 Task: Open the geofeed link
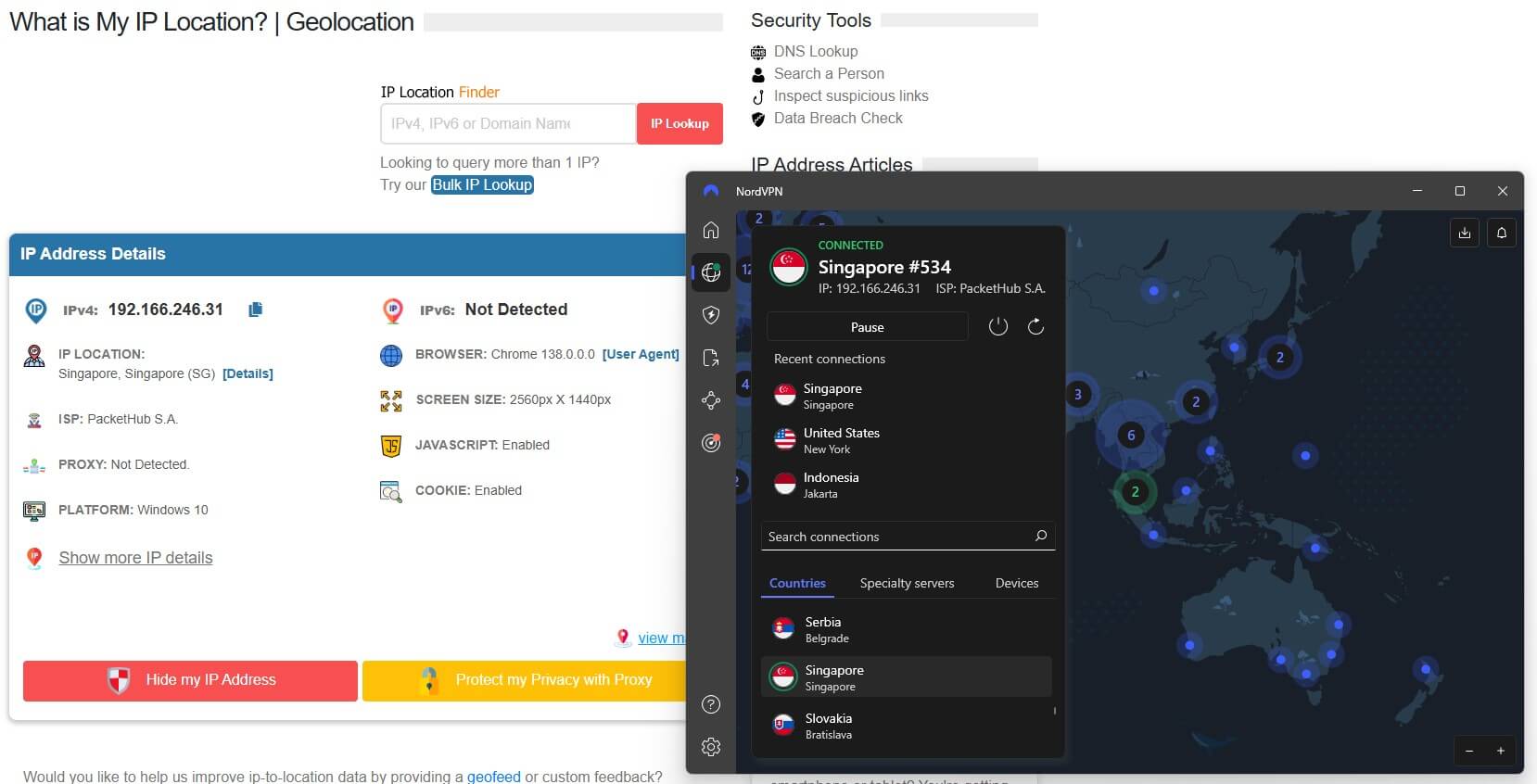point(493,777)
